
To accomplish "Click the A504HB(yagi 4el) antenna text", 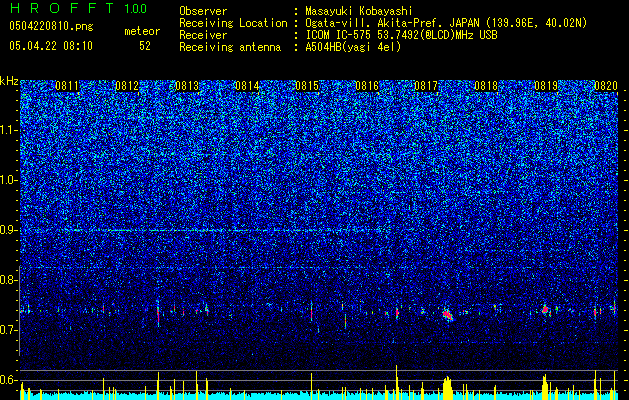I will pyautogui.click(x=353, y=47).
